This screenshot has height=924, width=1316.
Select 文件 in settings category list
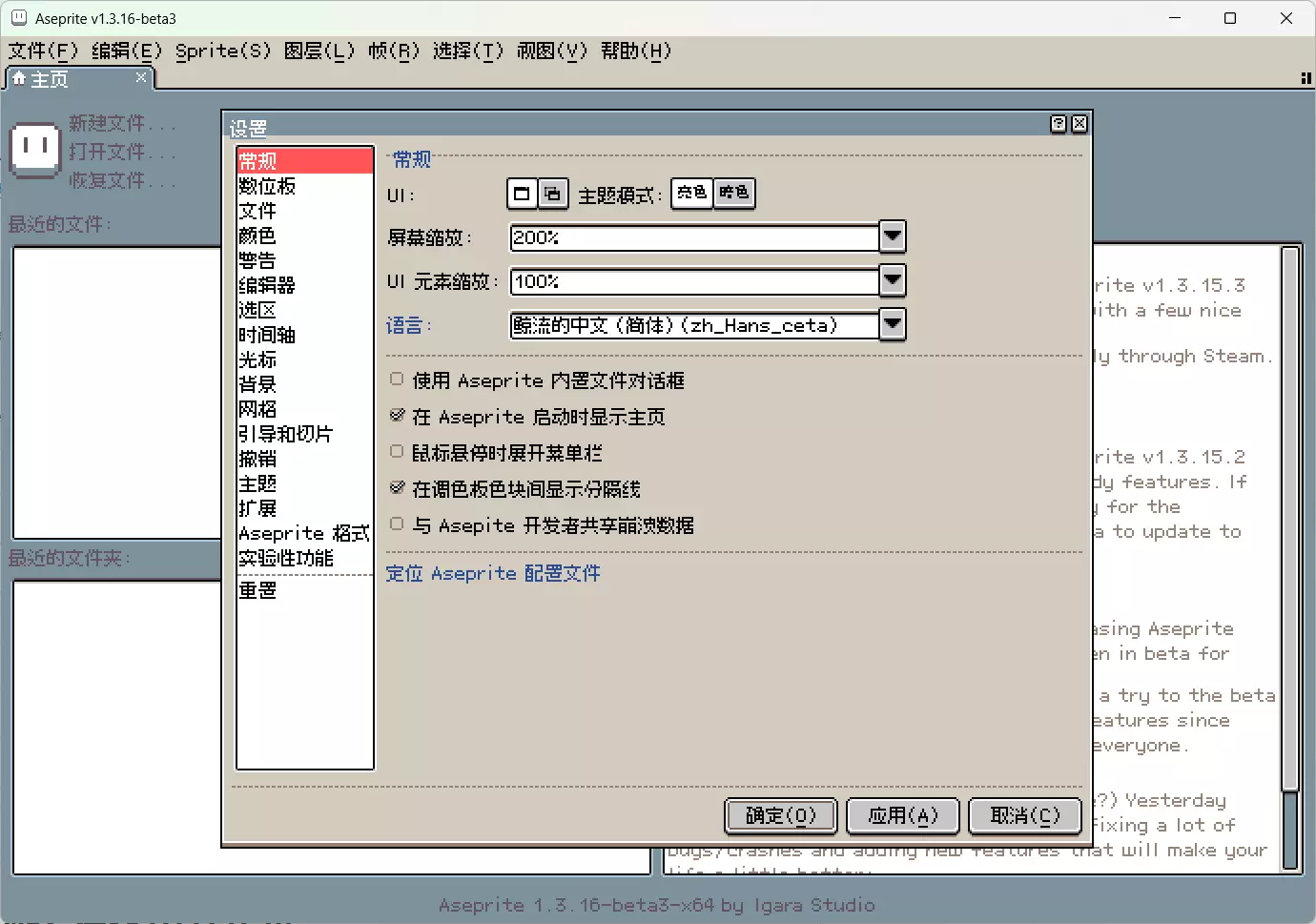pyautogui.click(x=305, y=210)
